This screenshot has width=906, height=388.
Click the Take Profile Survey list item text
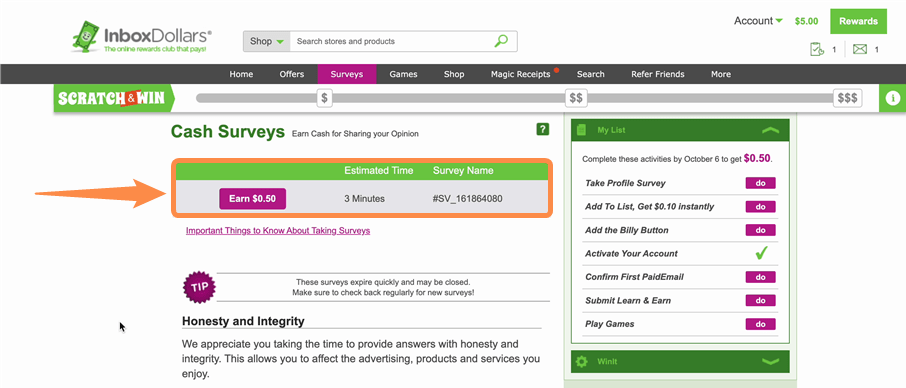(625, 183)
